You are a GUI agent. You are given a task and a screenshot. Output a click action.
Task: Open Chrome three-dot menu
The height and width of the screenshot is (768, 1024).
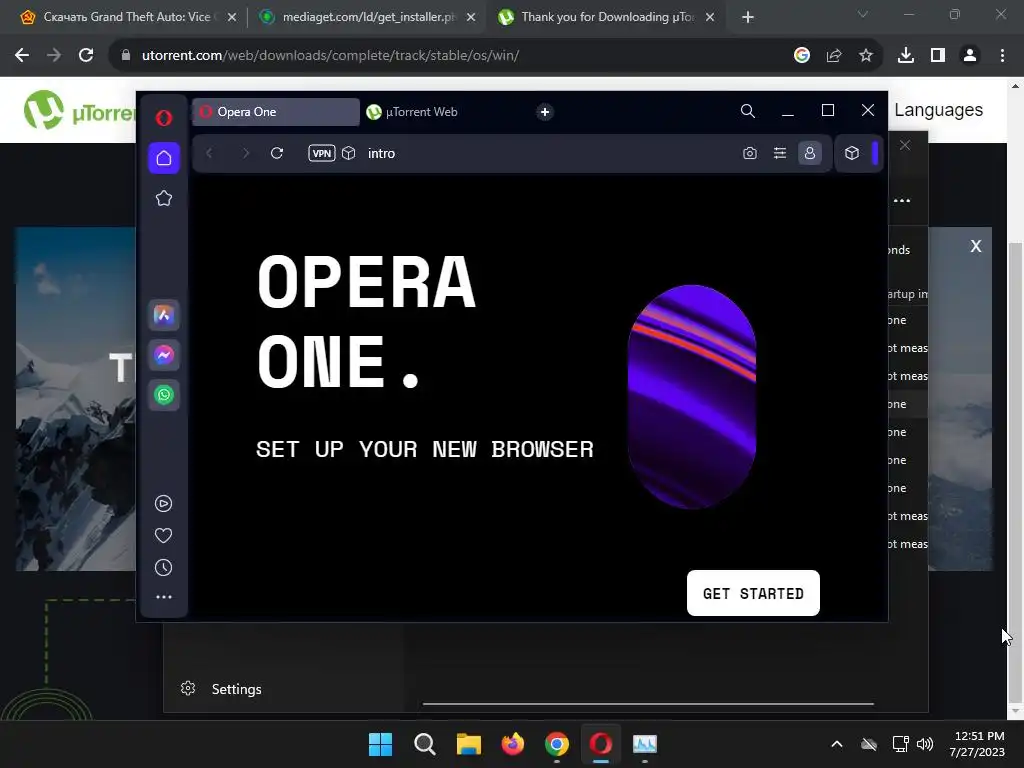pos(1002,56)
